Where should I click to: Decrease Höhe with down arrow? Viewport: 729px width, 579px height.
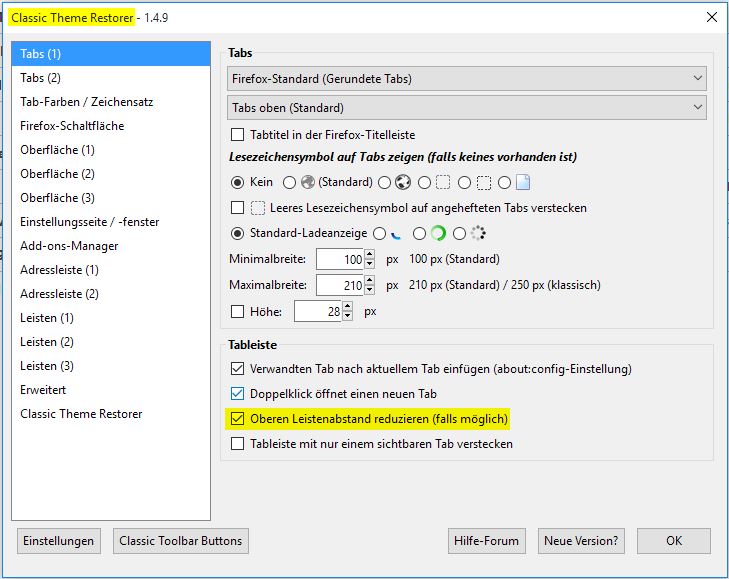point(348,316)
